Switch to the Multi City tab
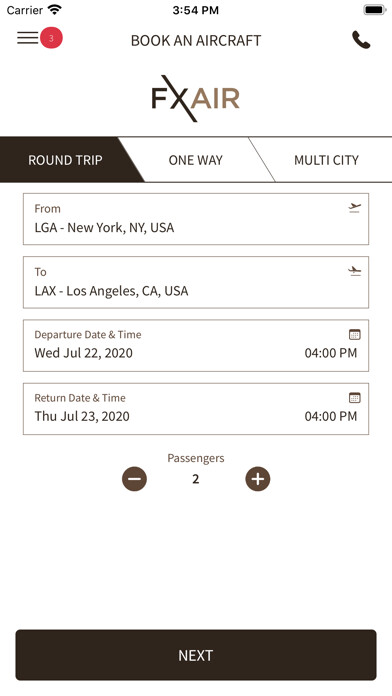Image resolution: width=392 pixels, height=696 pixels. click(x=326, y=160)
